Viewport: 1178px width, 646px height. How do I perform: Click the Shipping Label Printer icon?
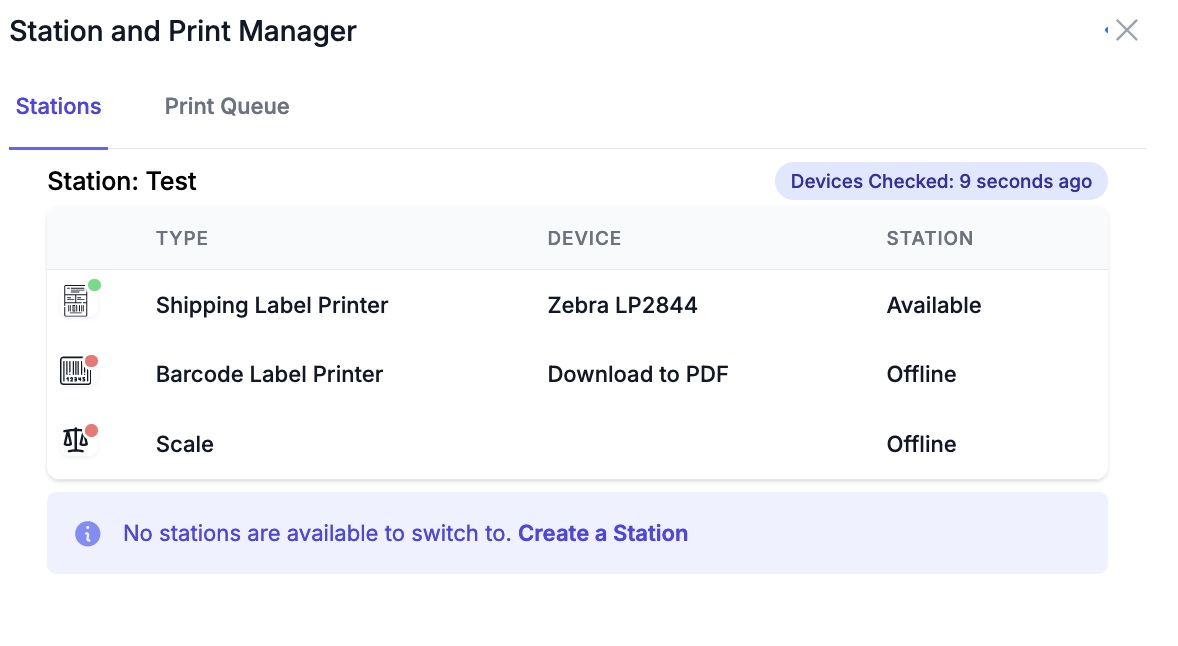(76, 302)
